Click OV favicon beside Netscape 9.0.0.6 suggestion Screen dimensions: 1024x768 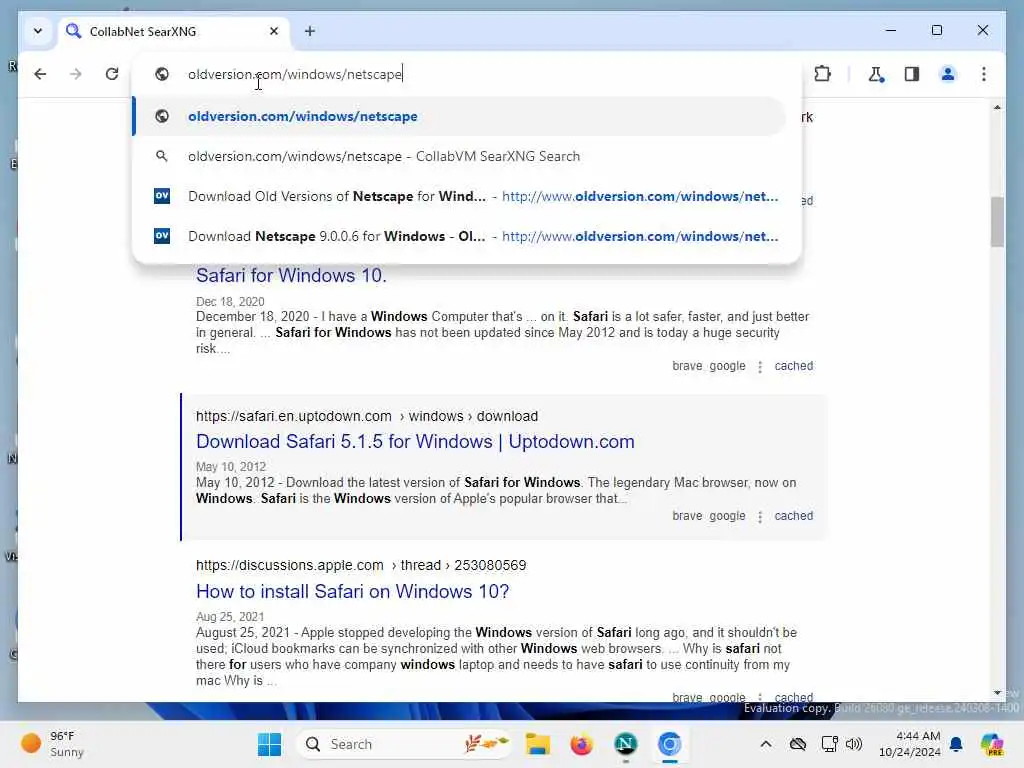coord(162,236)
